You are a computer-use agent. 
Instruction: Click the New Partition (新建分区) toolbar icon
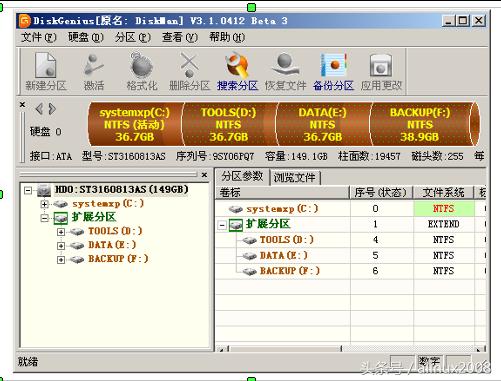pyautogui.click(x=46, y=65)
